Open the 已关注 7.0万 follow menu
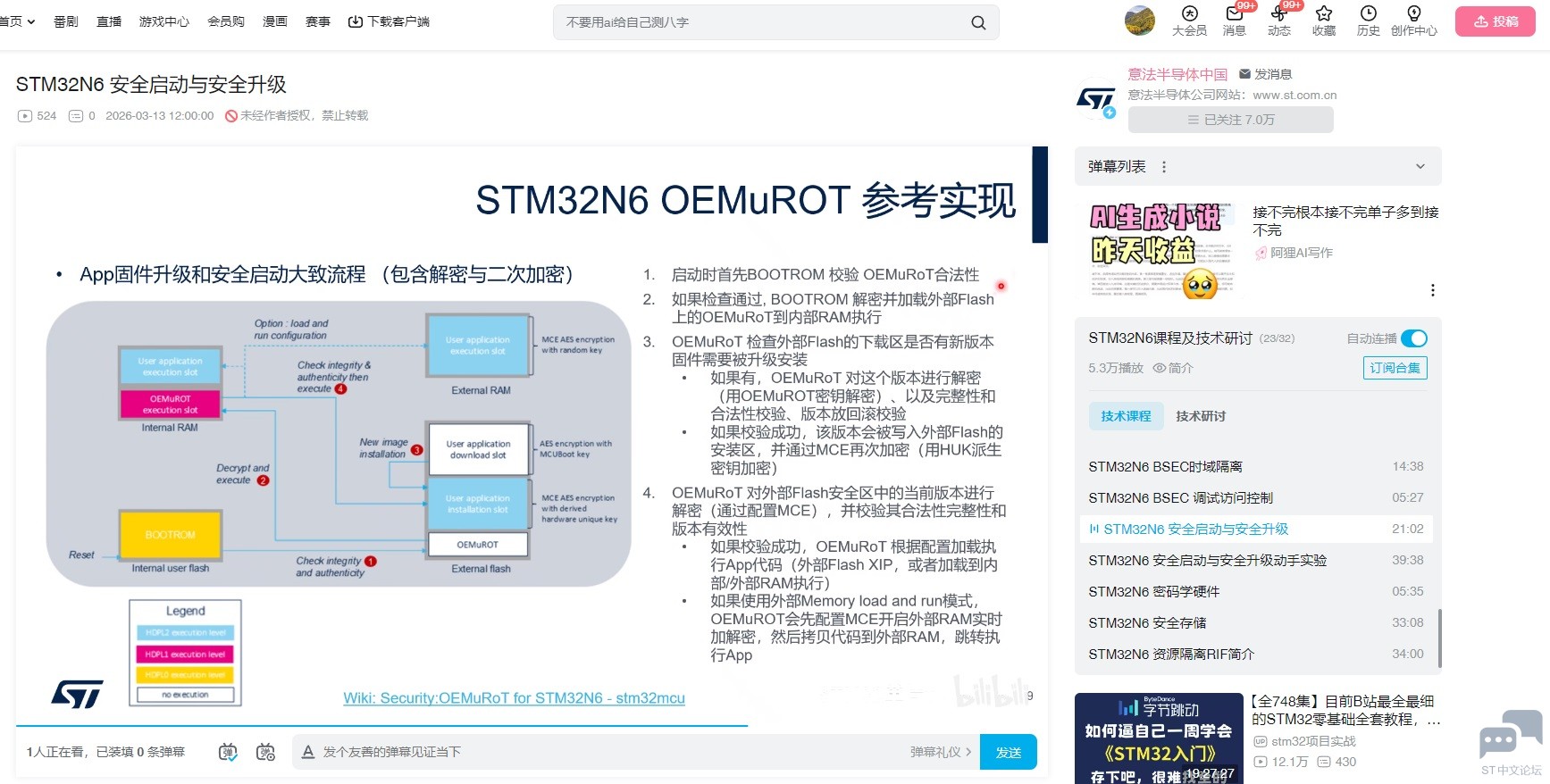The width and height of the screenshot is (1550, 784). coord(1230,120)
